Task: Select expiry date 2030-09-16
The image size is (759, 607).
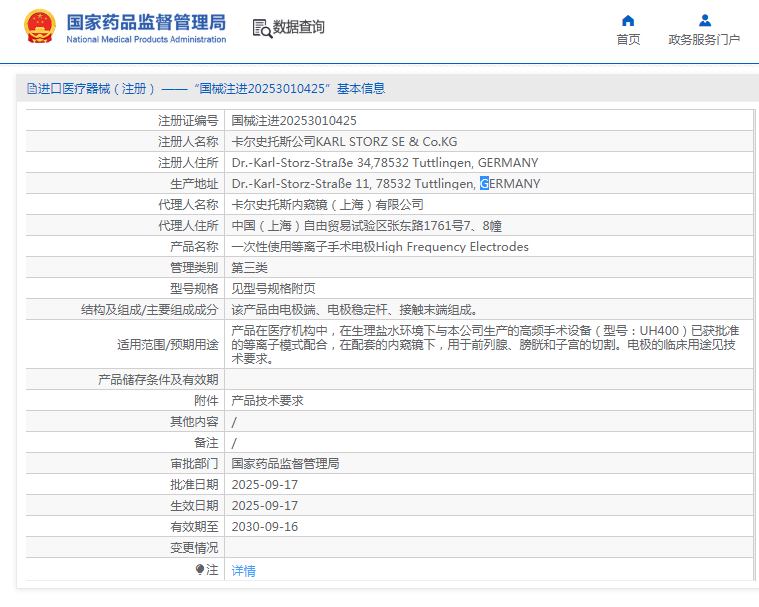Action: tap(265, 527)
